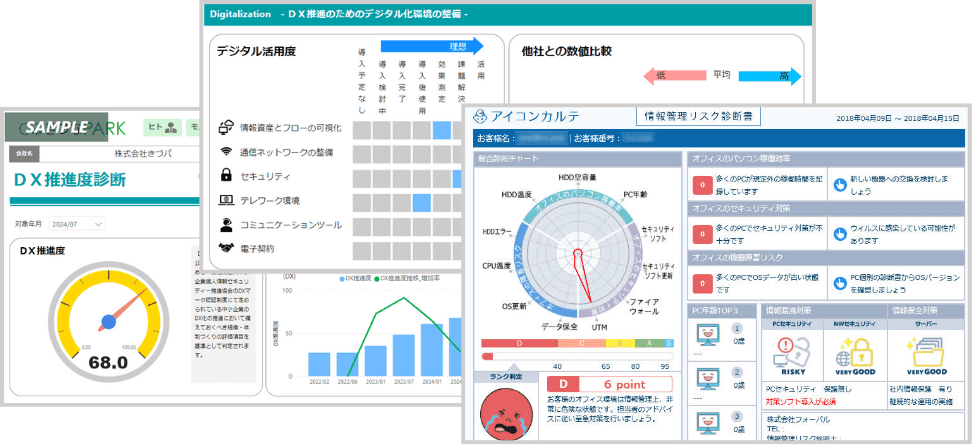Viewport: 972px width, 445px height.
Task: Click the pointer icon beside 新しい機器への交換
Action: pyautogui.click(x=840, y=184)
